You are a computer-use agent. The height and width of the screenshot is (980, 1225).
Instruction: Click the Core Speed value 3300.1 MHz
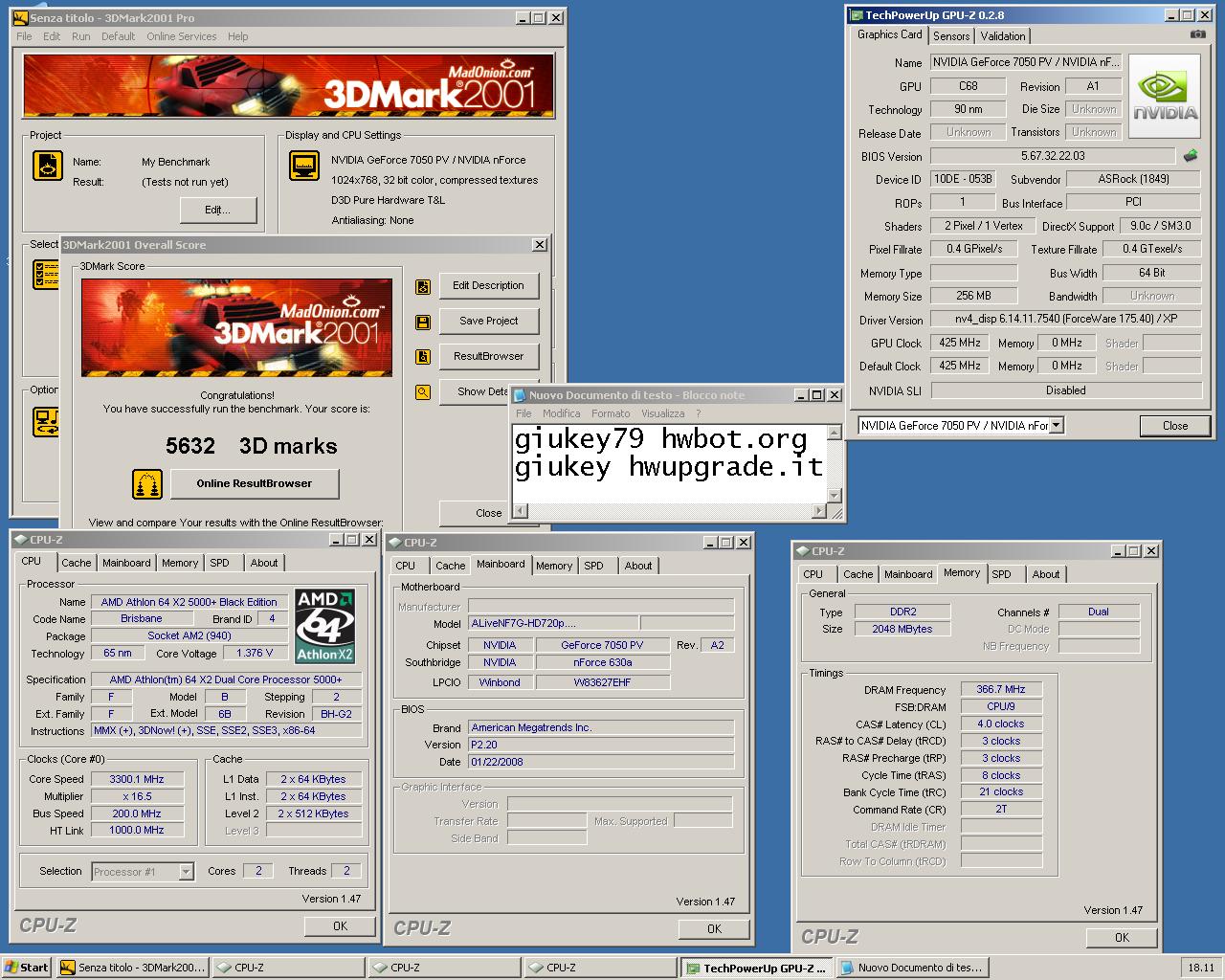[136, 780]
